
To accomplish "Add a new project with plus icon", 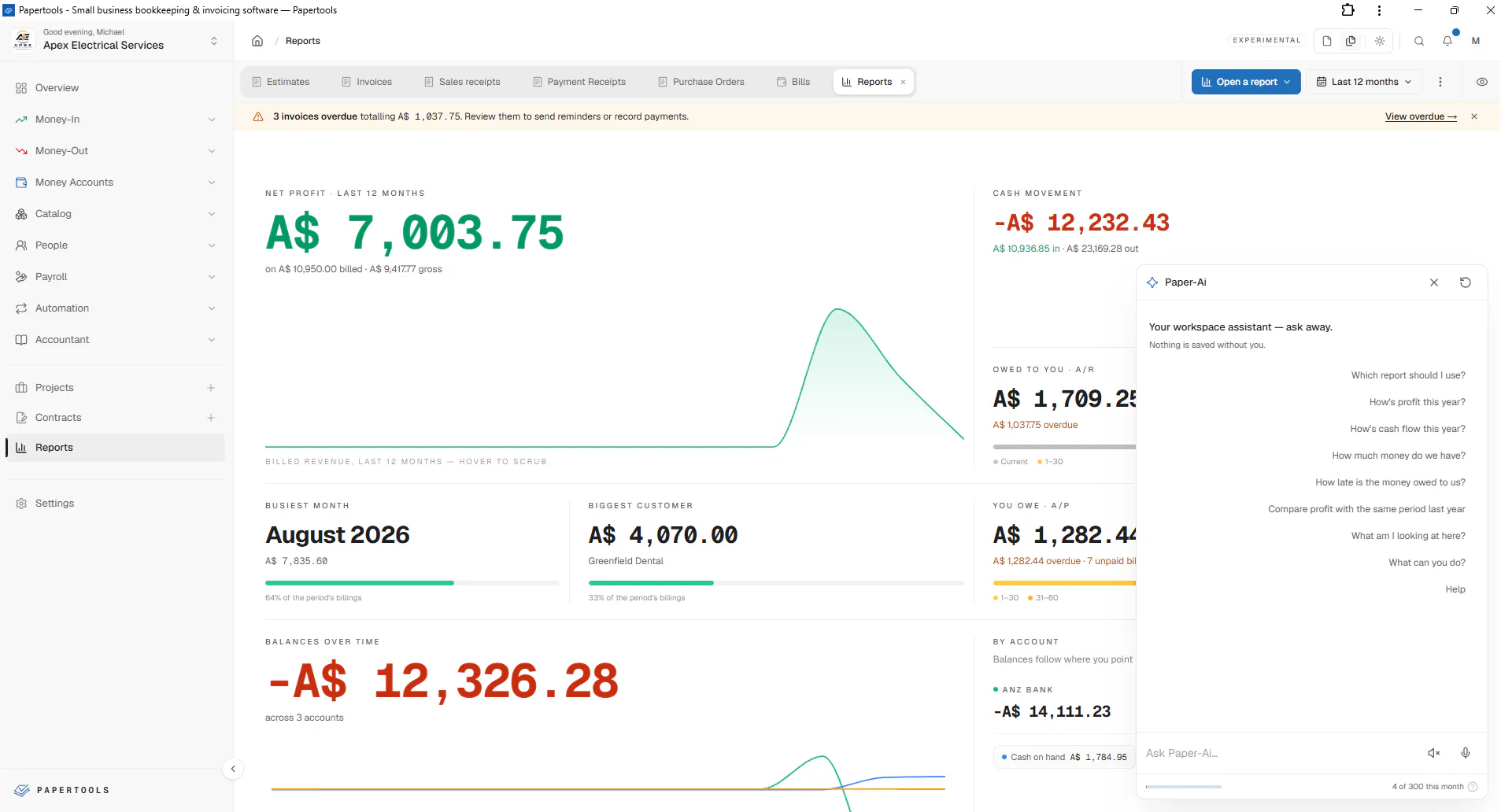I will 211,388.
